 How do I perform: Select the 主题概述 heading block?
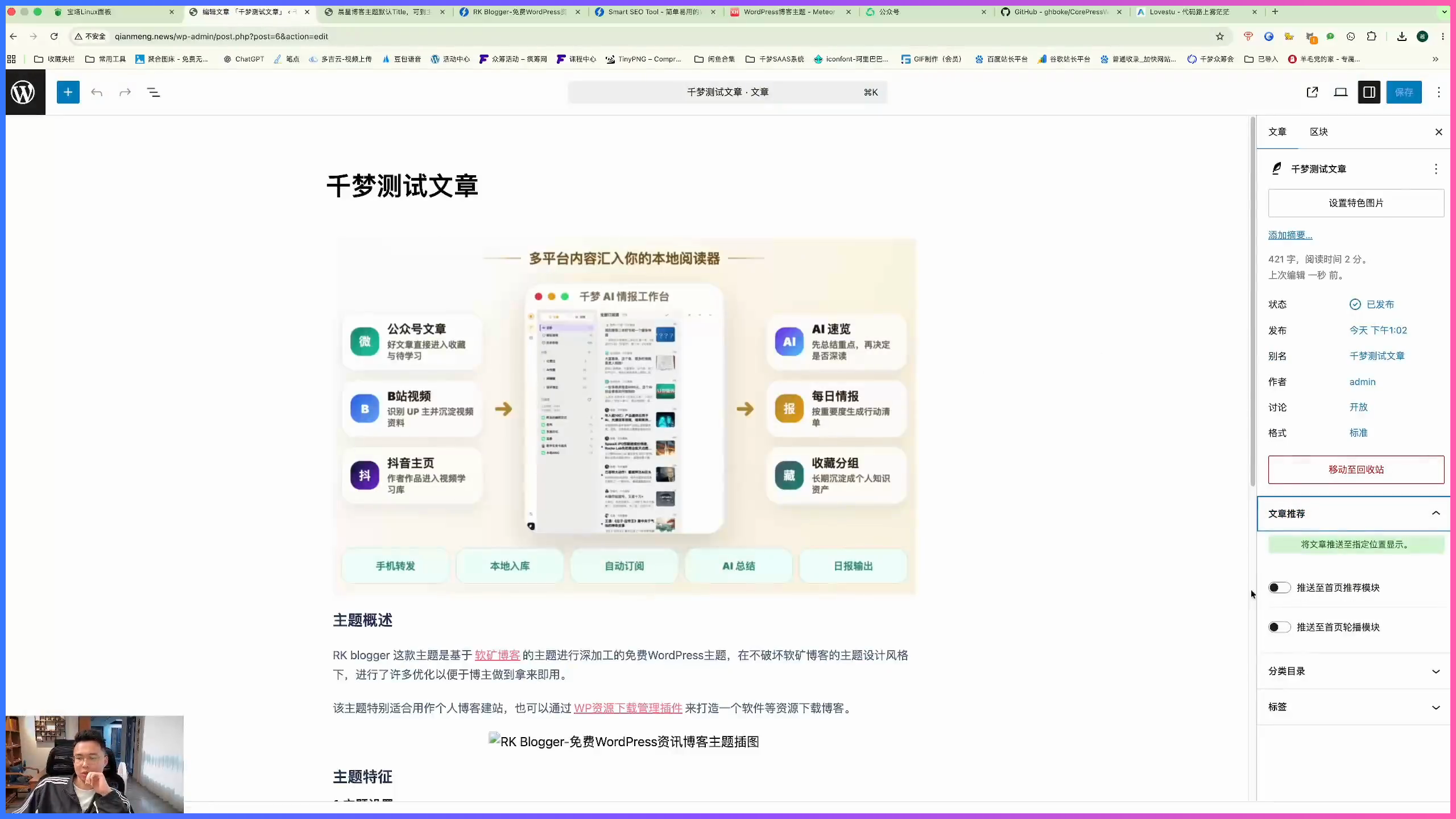pyautogui.click(x=363, y=620)
